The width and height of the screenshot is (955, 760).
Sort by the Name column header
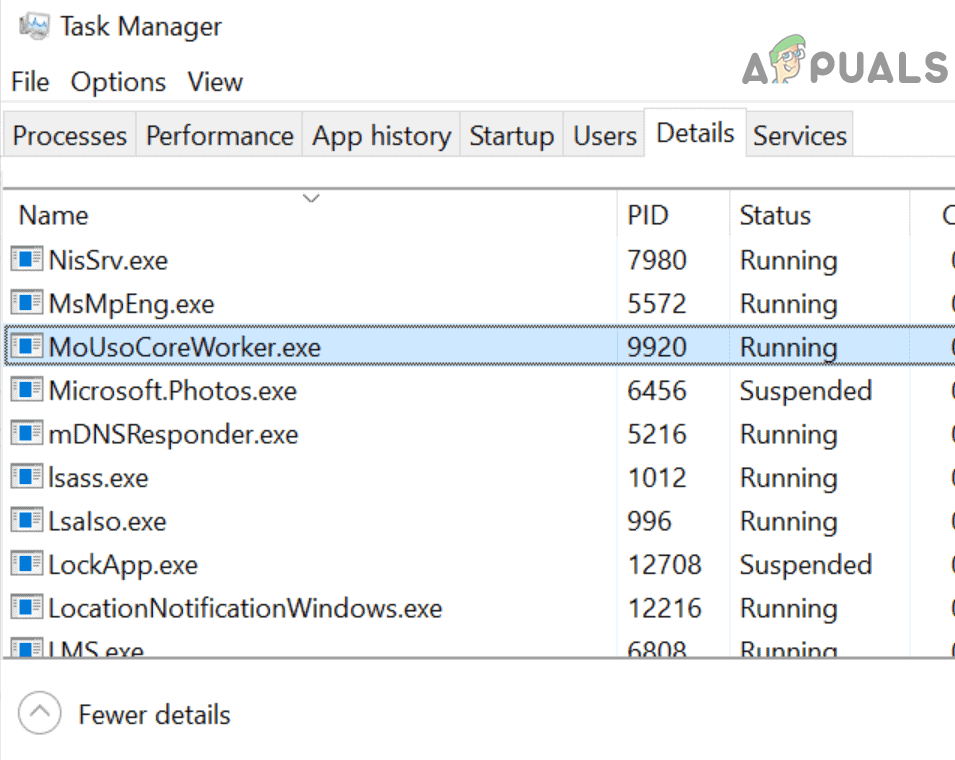point(54,215)
